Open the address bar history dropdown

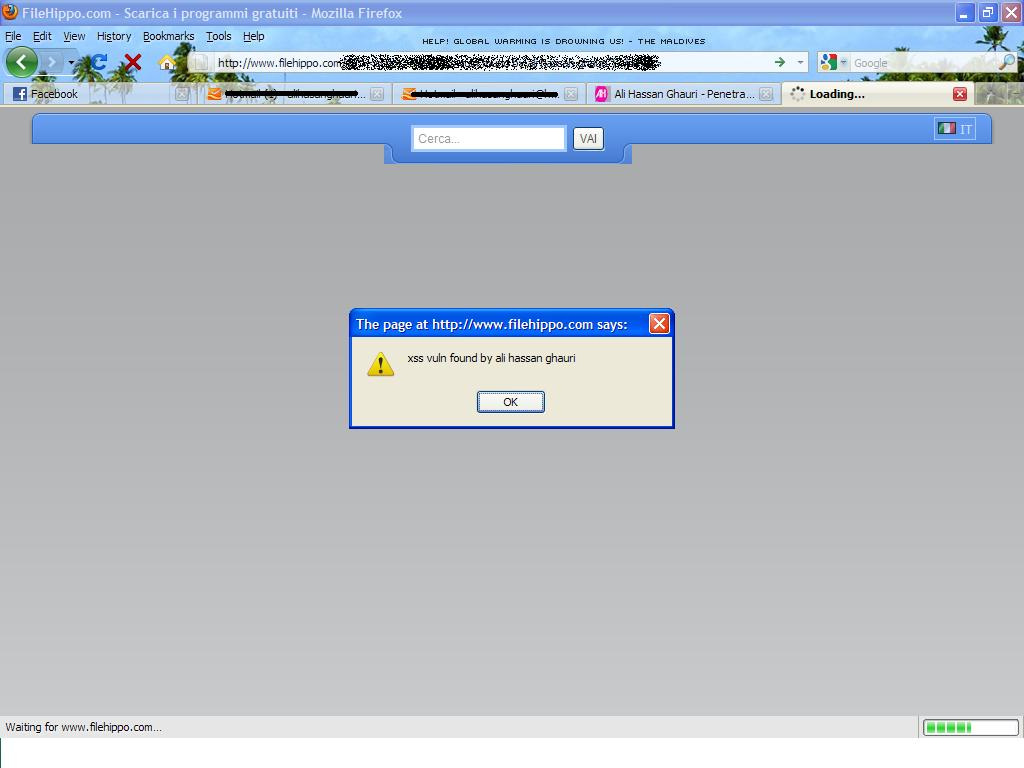[800, 63]
